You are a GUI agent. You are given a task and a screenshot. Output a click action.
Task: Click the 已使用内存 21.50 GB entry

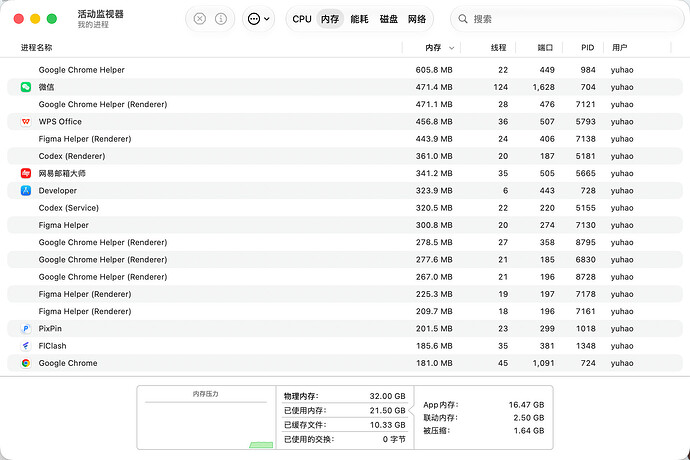pos(345,411)
